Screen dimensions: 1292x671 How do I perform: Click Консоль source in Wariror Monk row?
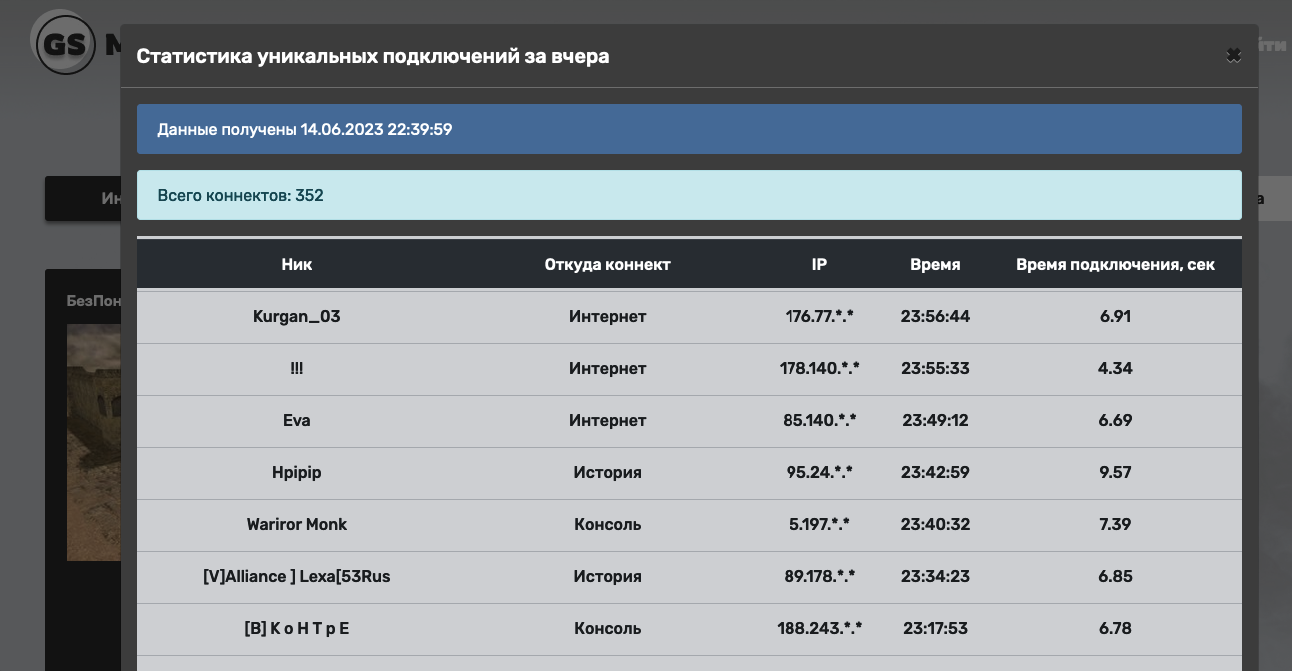coord(607,524)
